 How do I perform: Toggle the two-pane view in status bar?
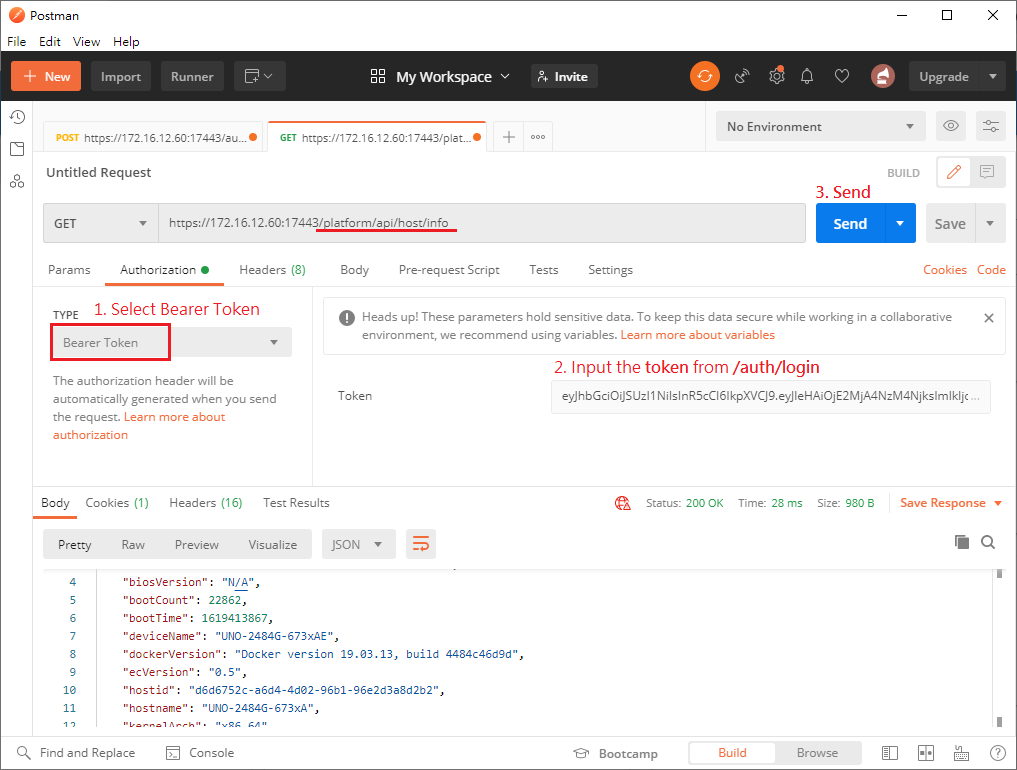pos(925,752)
